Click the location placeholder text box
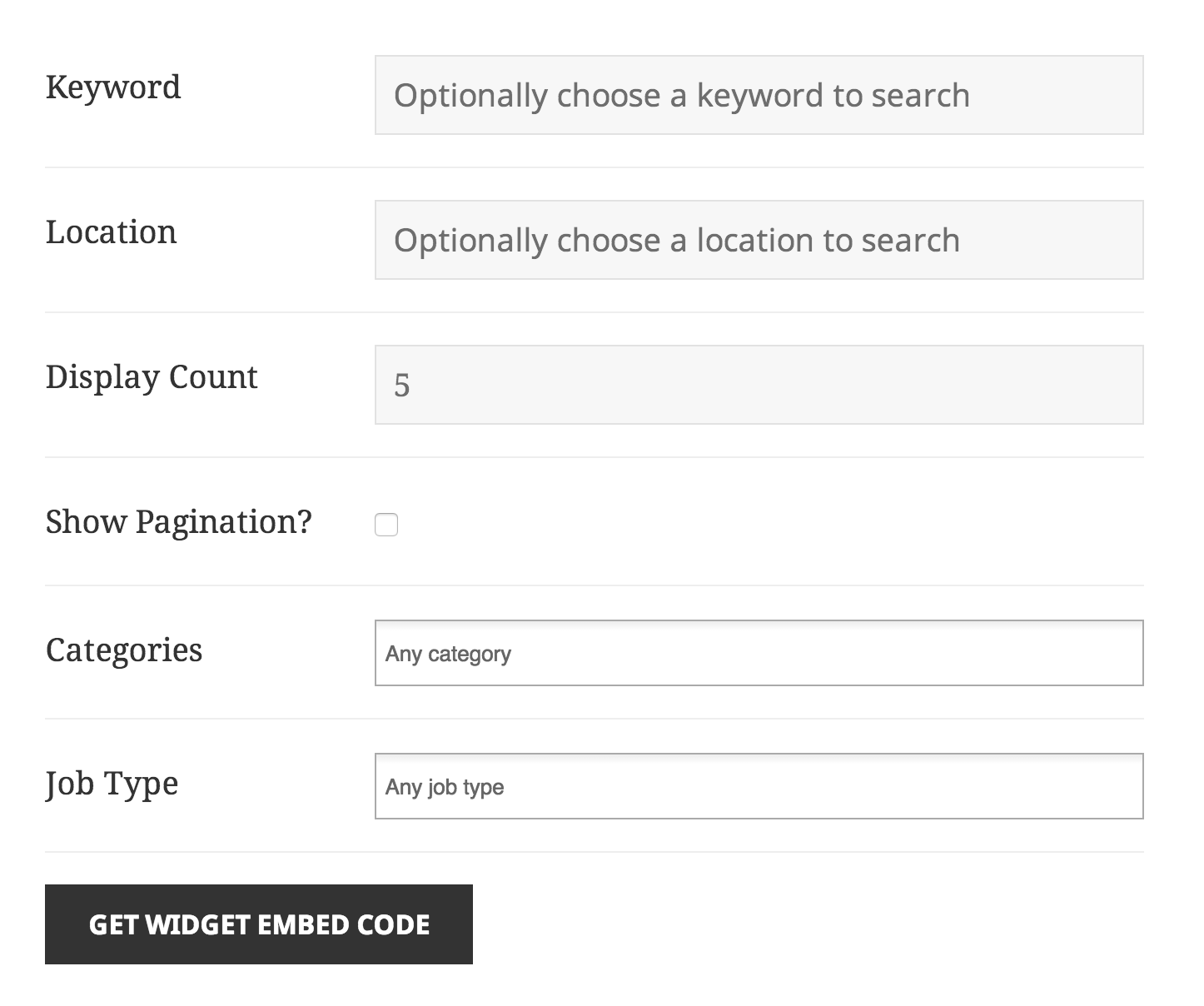Viewport: 1204px width, 1006px height. coord(676,240)
